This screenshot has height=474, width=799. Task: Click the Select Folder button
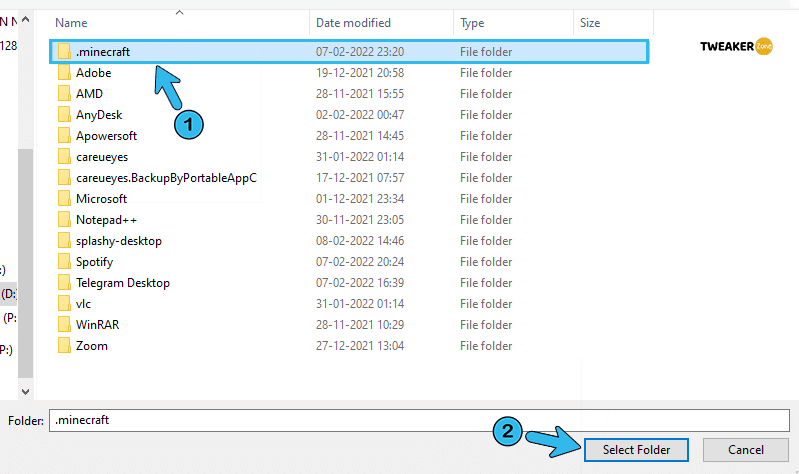coord(636,450)
